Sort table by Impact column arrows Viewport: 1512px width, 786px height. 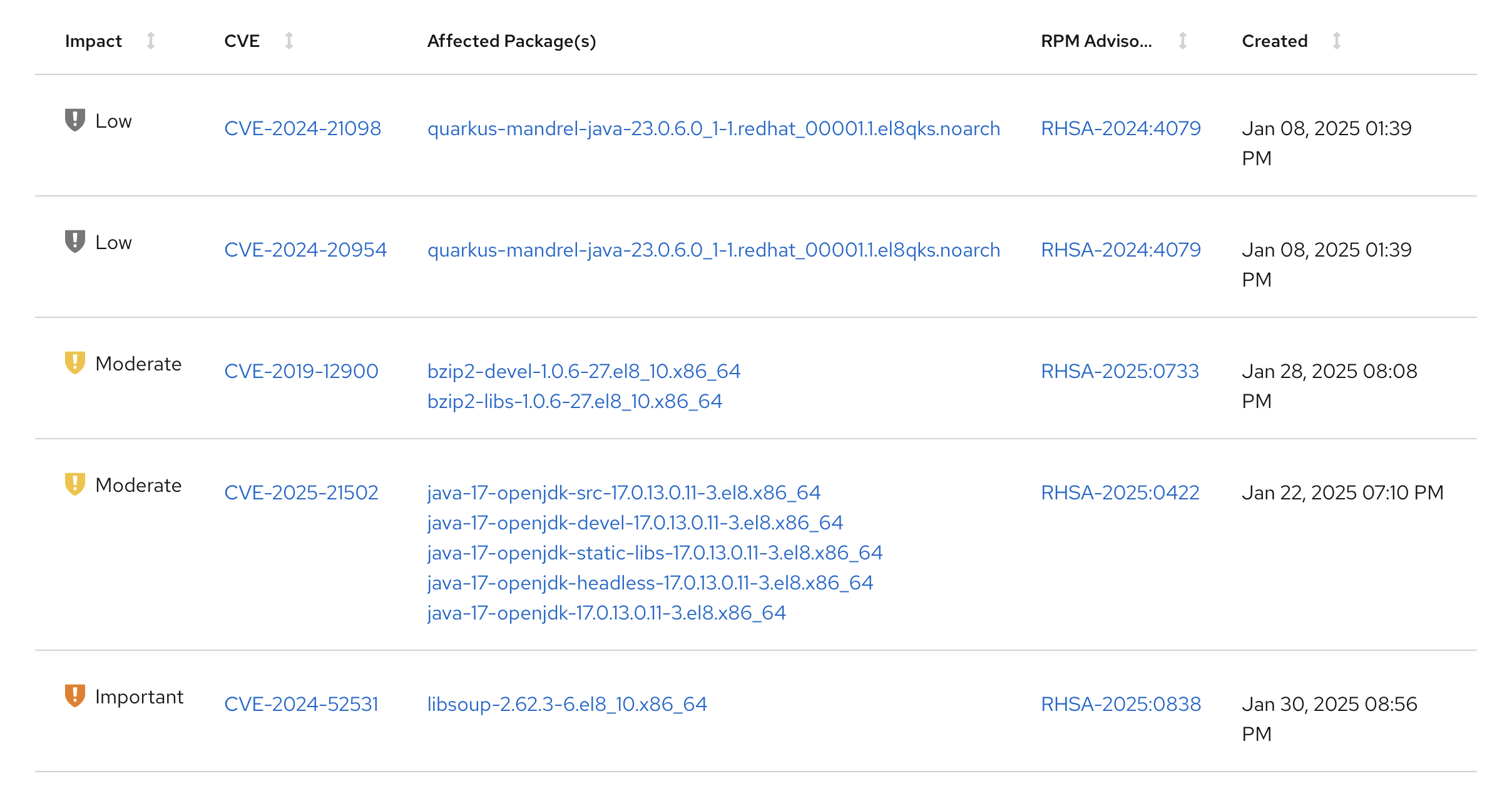(151, 41)
